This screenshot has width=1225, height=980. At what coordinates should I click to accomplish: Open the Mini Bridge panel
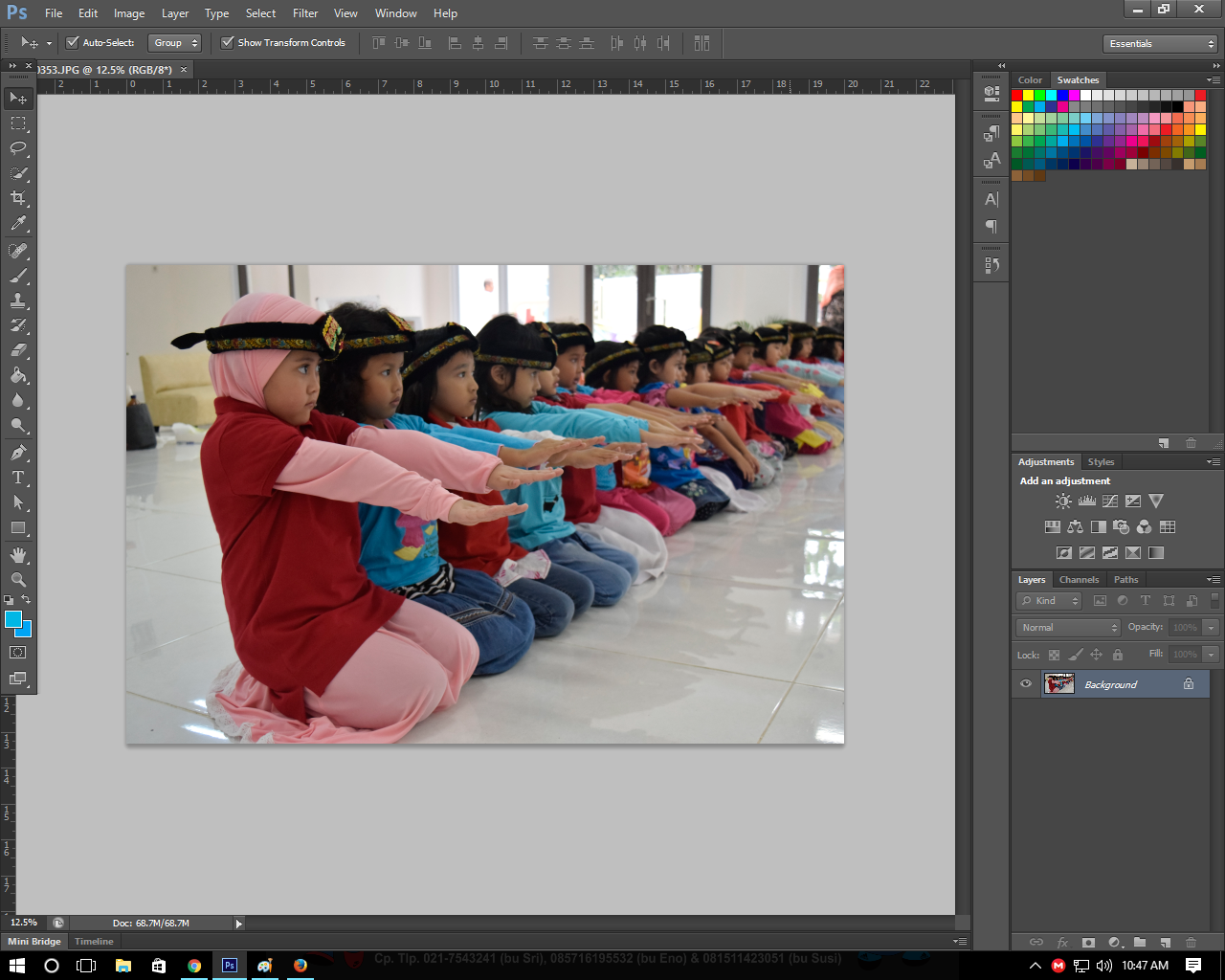[x=33, y=941]
